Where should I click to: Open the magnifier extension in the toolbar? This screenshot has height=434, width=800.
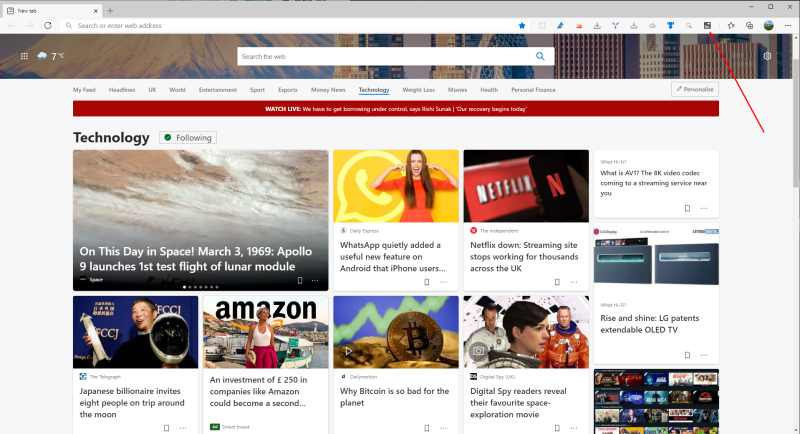pos(689,25)
